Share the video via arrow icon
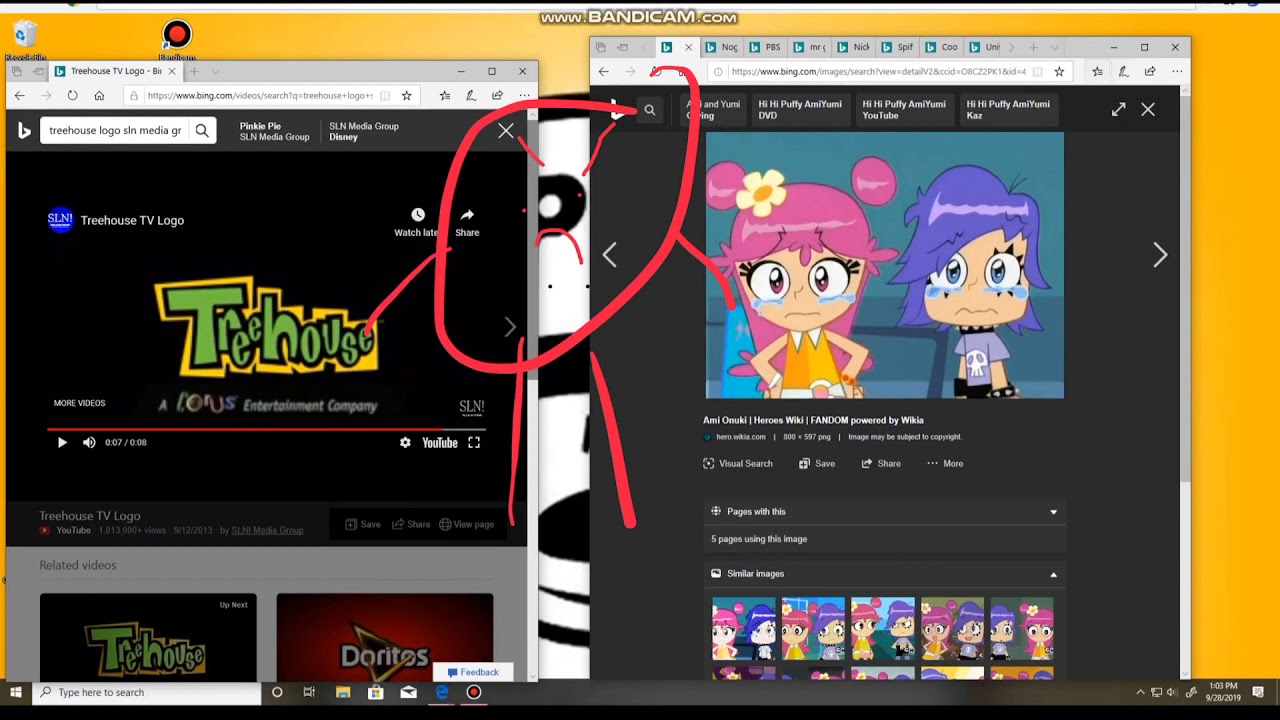Image resolution: width=1280 pixels, height=720 pixels. [x=467, y=215]
